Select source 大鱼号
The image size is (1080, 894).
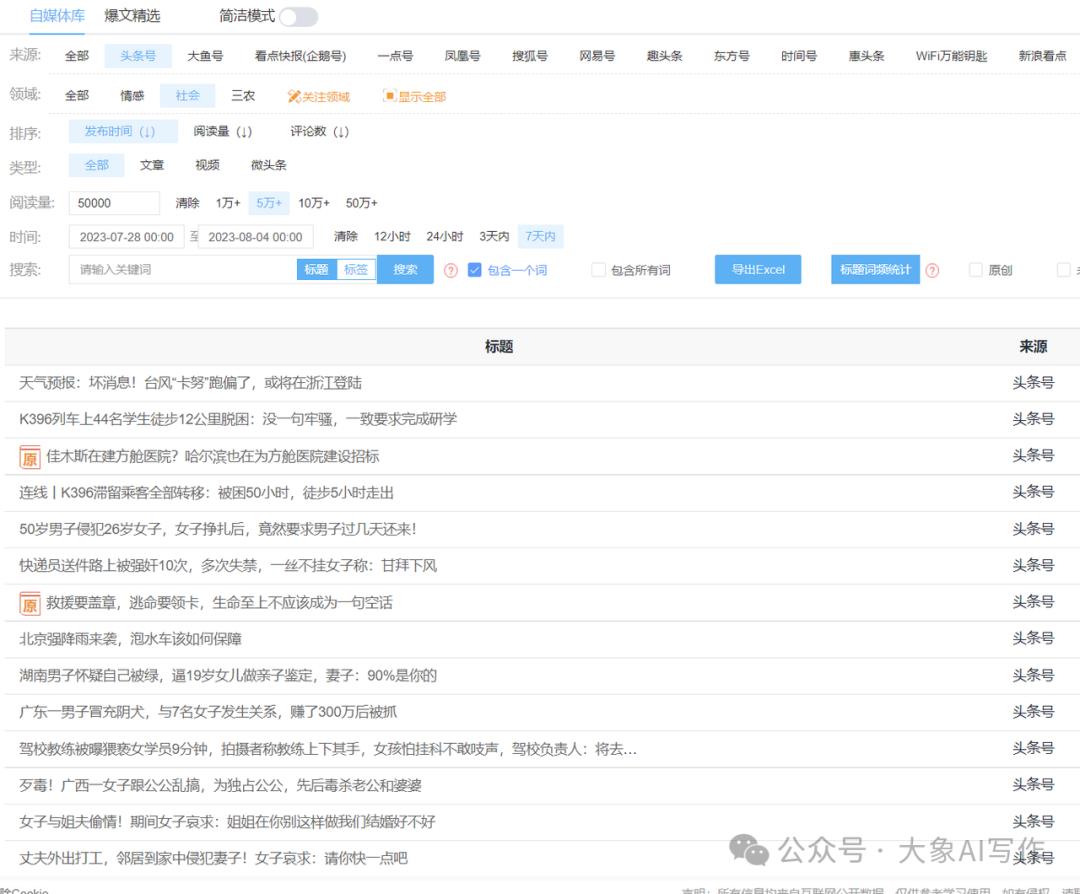coord(205,56)
